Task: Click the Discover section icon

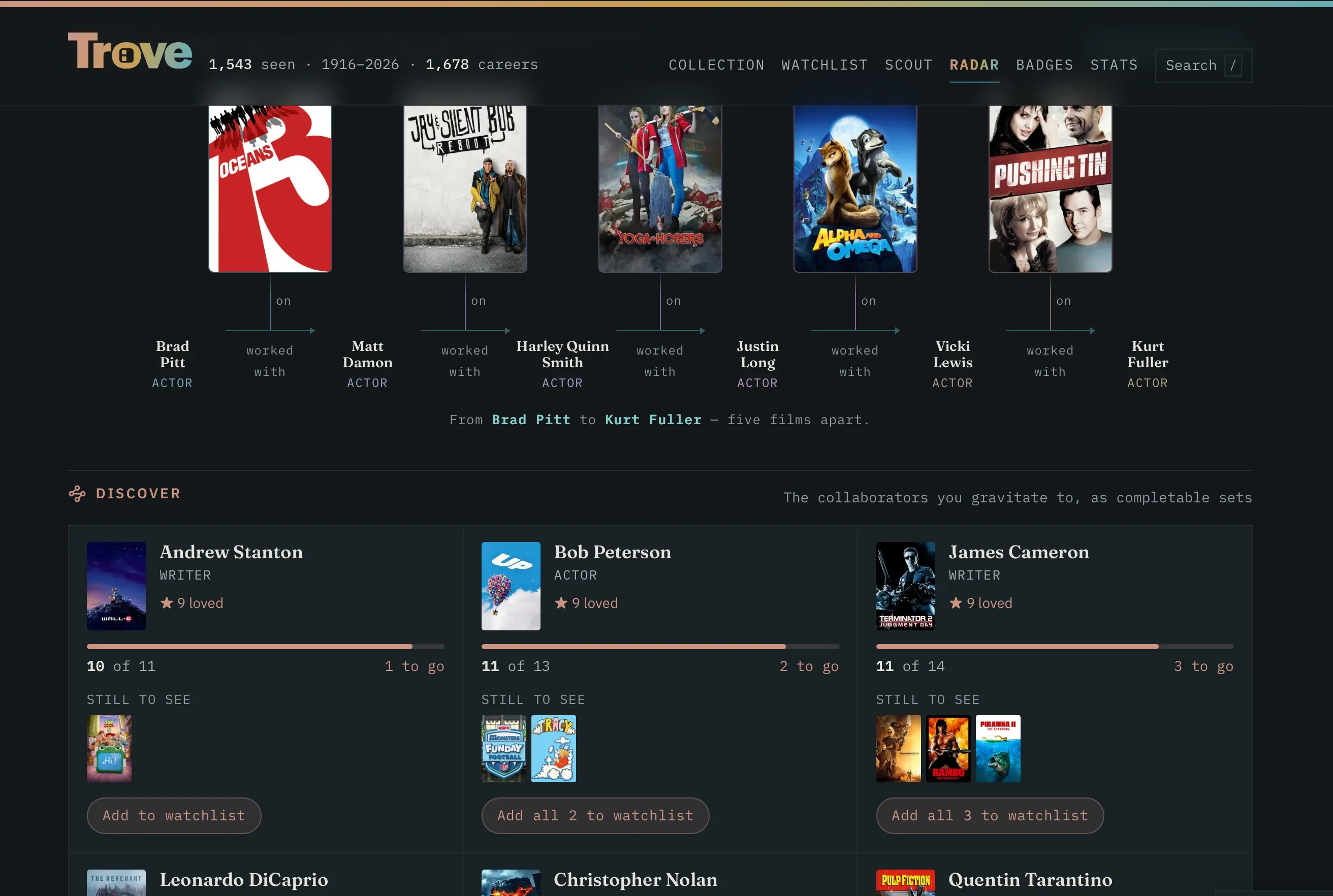Action: coord(77,494)
